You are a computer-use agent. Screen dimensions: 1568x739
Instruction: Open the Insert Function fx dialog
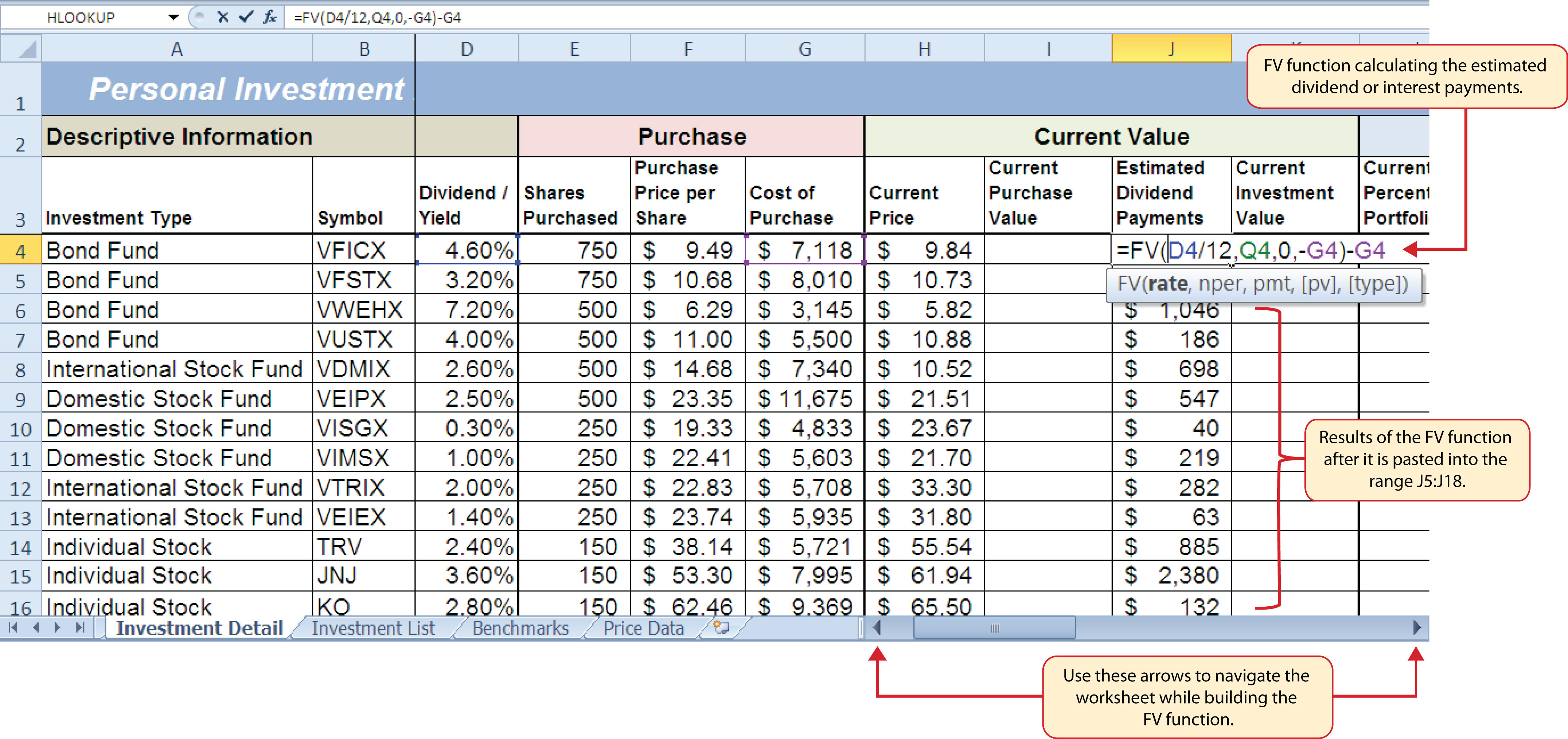pos(270,17)
